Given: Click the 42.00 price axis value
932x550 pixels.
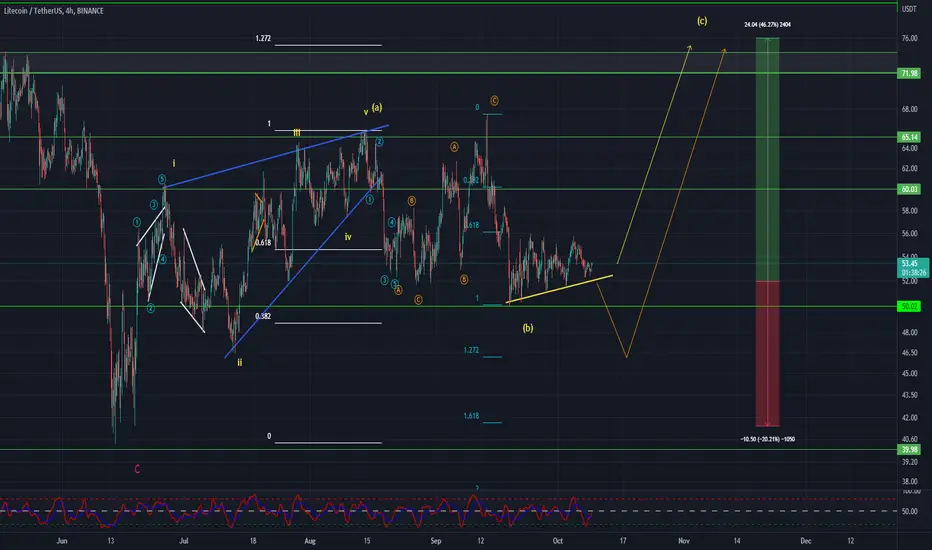Looking at the screenshot, I should point(909,417).
